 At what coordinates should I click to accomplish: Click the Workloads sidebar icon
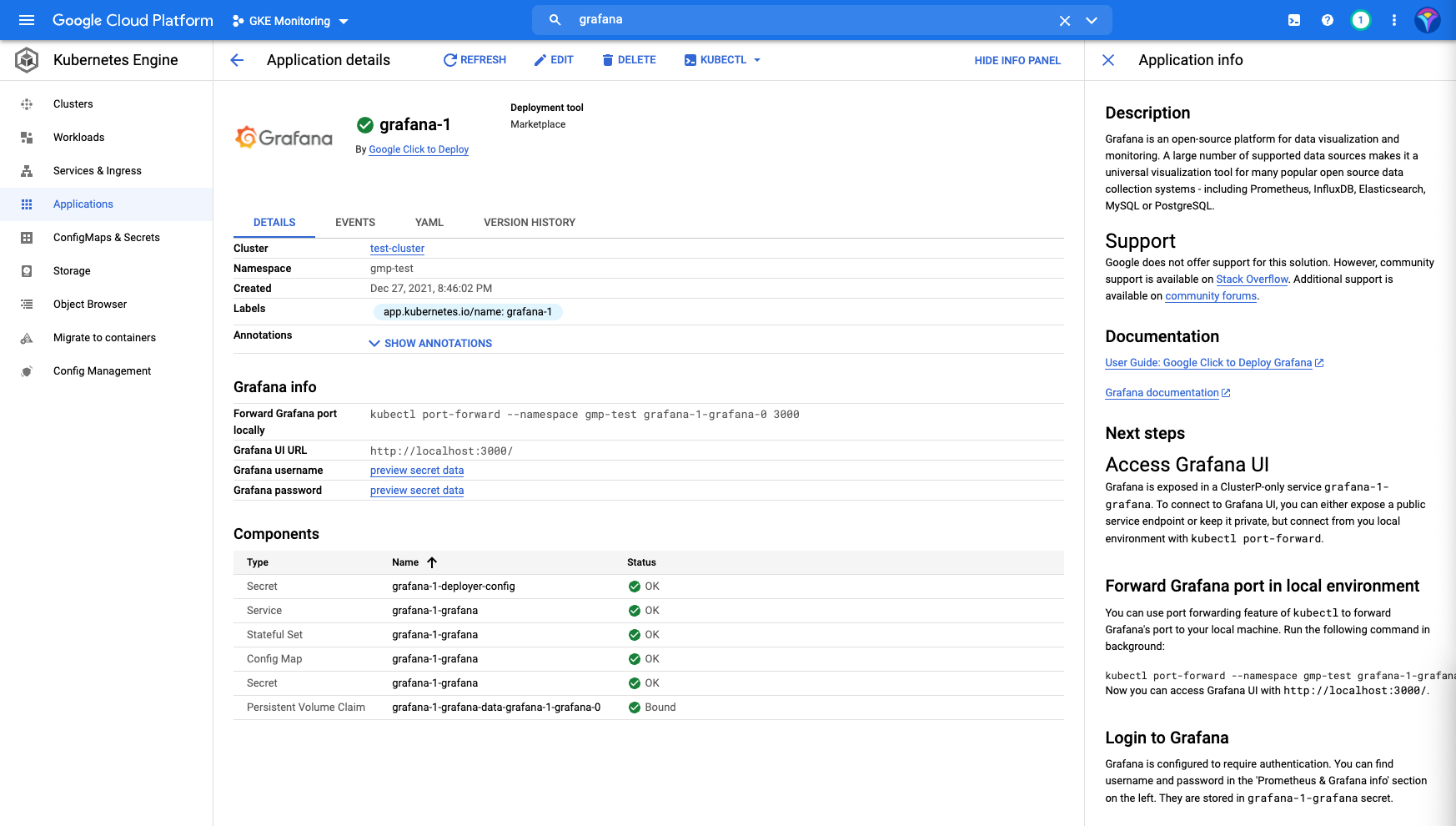point(27,138)
